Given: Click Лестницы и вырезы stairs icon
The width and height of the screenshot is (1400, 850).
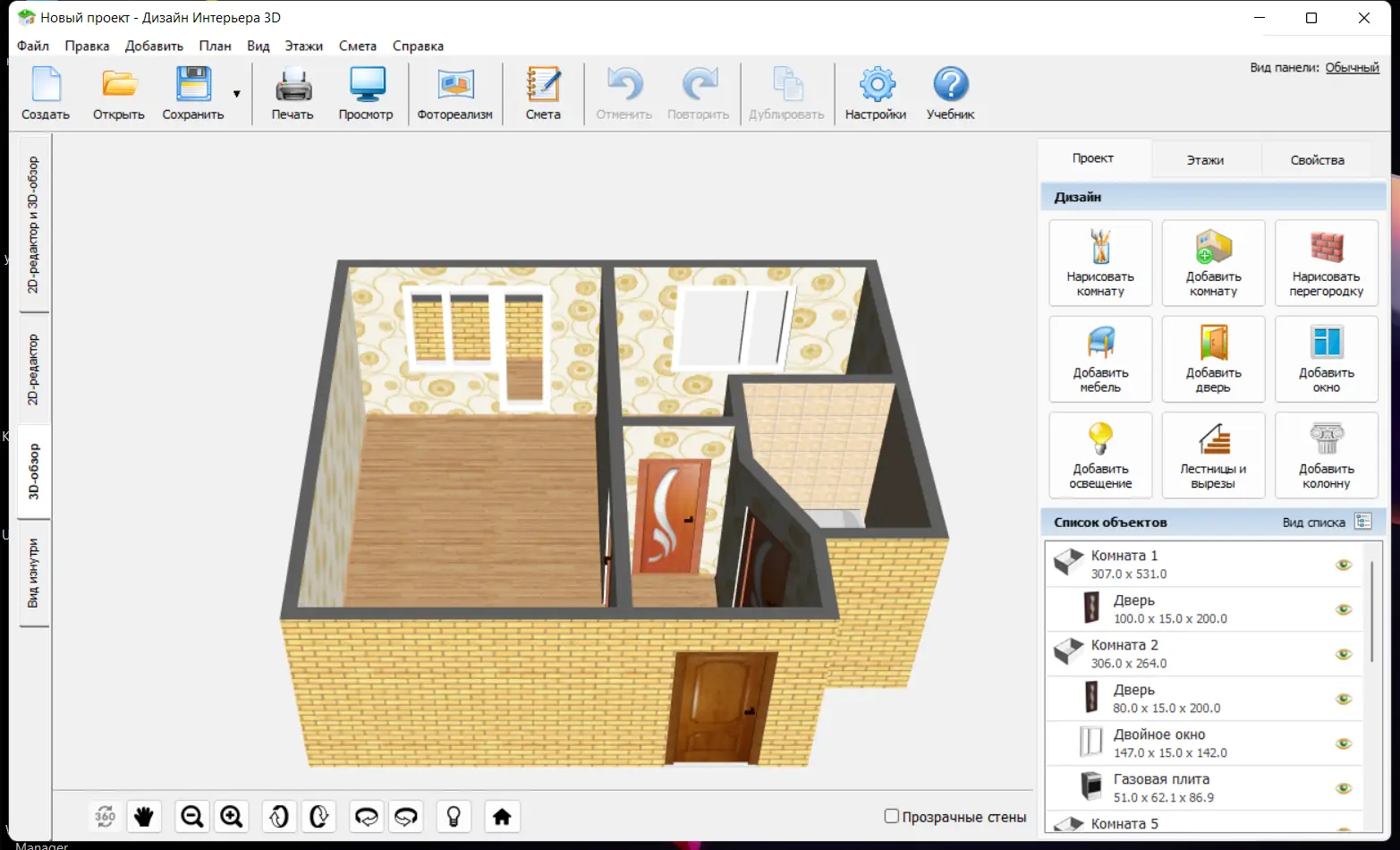Looking at the screenshot, I should point(1213,455).
